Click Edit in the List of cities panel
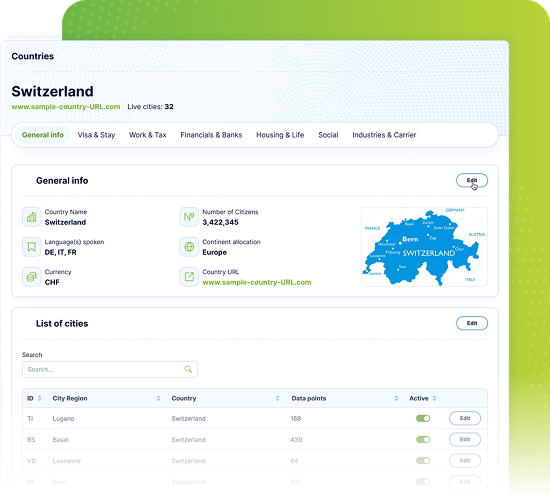This screenshot has width=550, height=497. click(472, 323)
